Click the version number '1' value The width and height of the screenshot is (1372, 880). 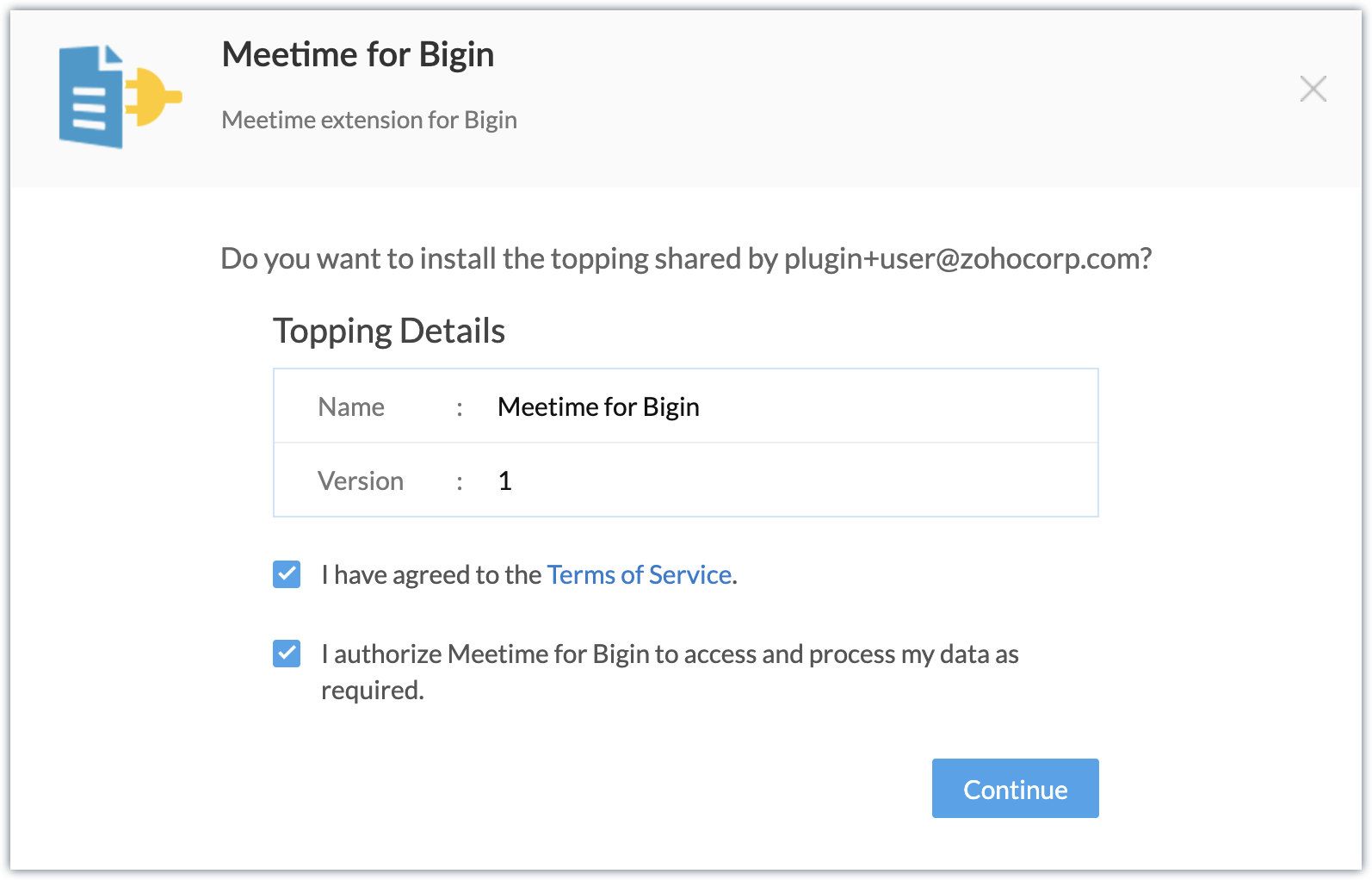(x=505, y=480)
